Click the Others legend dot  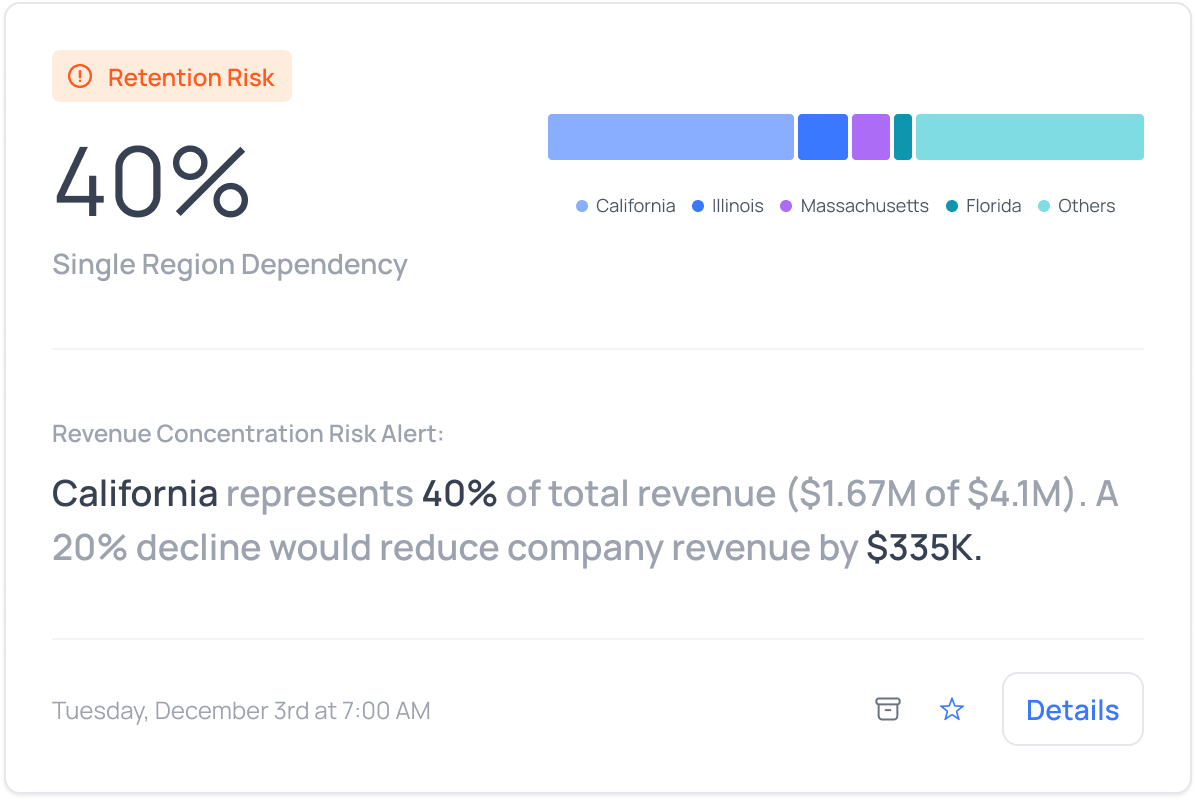1044,206
